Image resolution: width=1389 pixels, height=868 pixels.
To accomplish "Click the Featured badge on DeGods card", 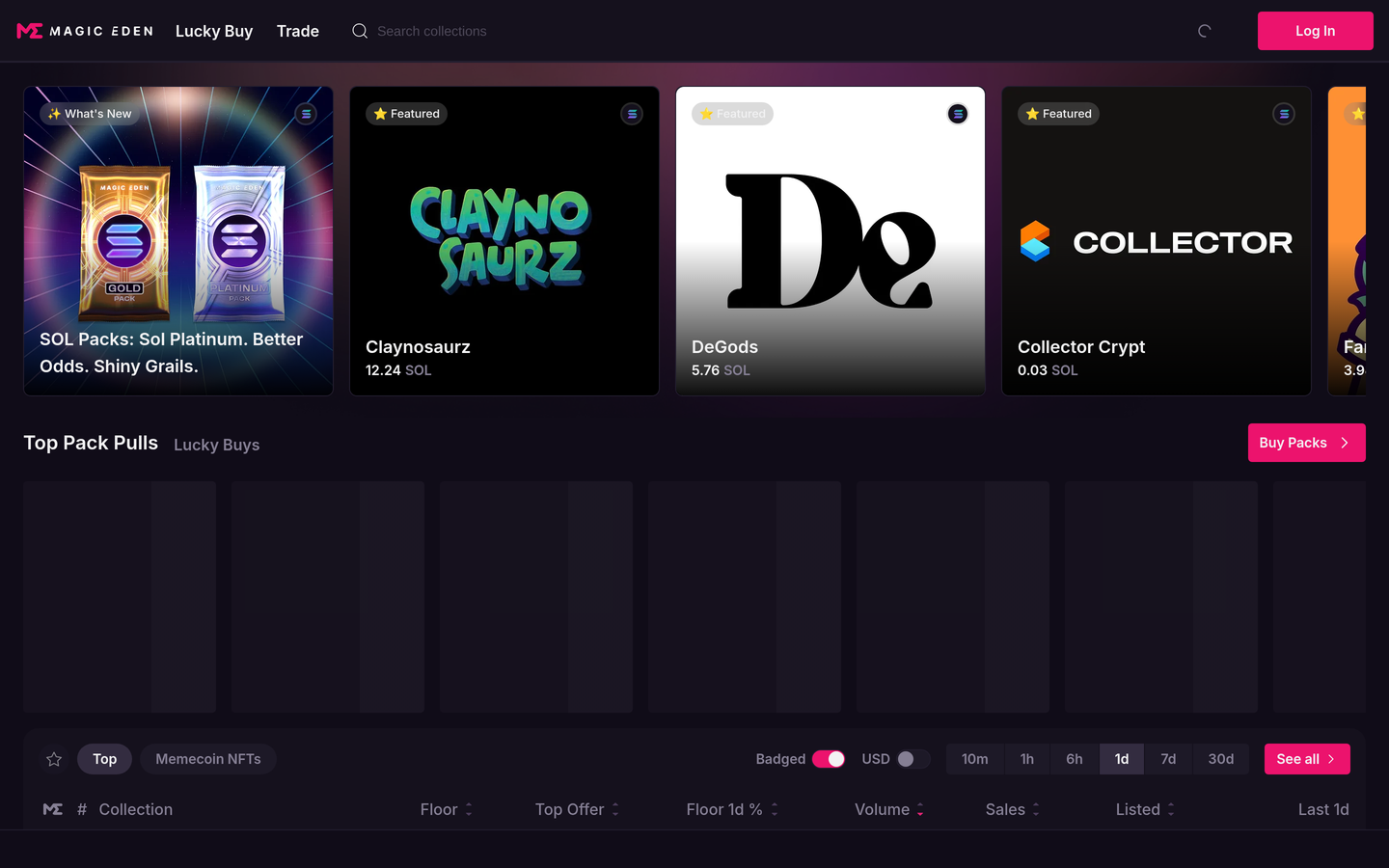I will (732, 114).
